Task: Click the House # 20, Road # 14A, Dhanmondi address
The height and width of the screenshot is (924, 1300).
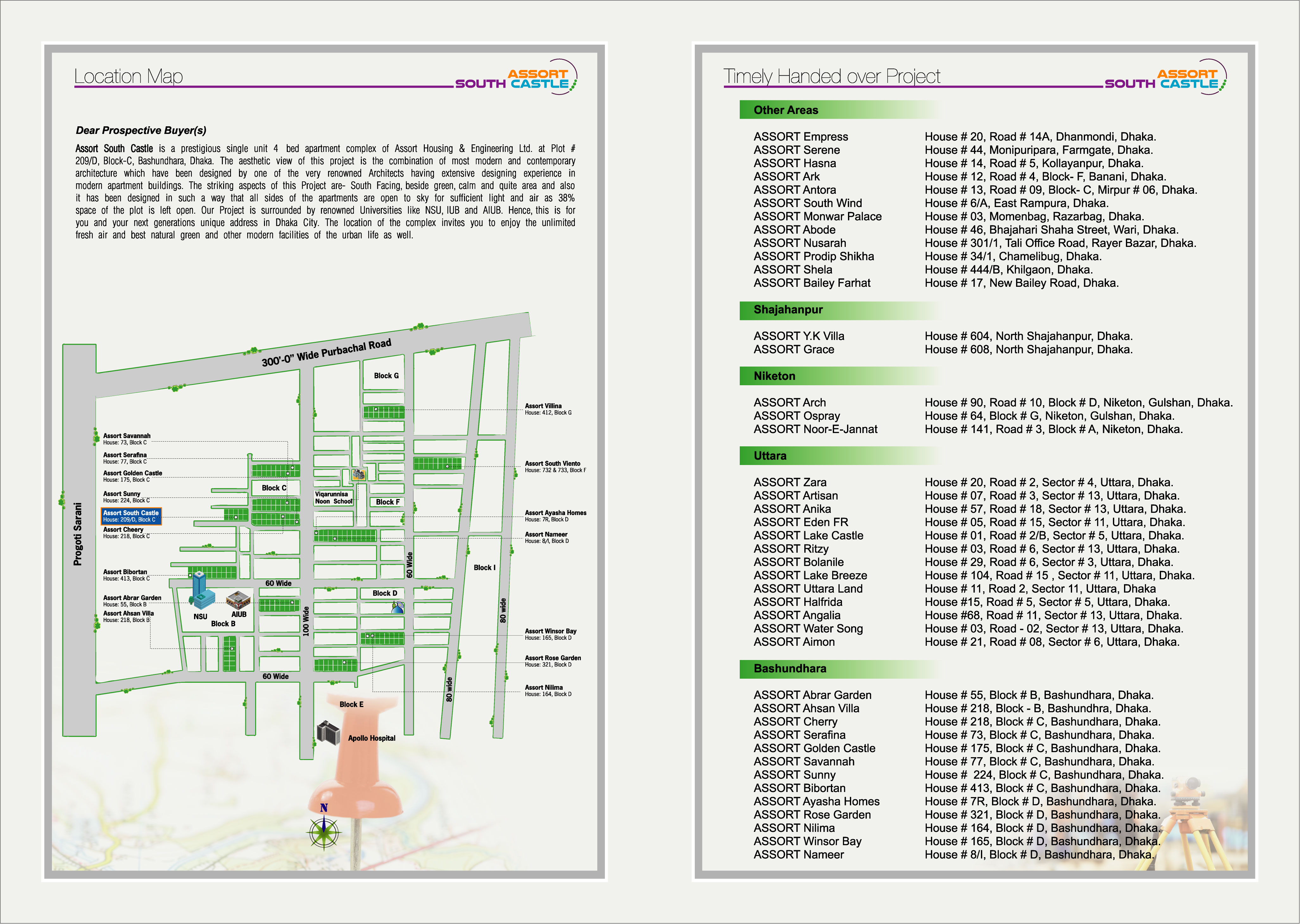Action: pos(1040,136)
